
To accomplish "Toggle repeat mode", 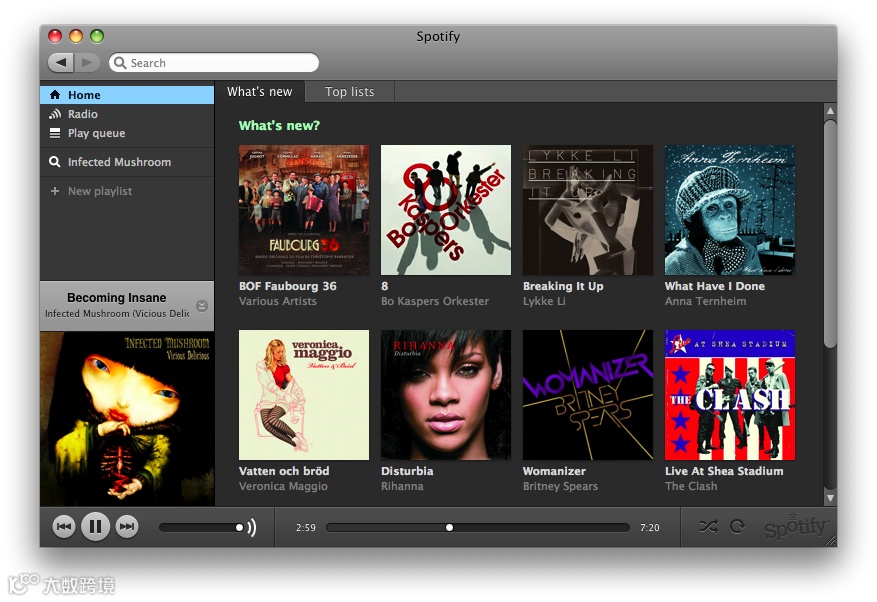I will click(738, 526).
